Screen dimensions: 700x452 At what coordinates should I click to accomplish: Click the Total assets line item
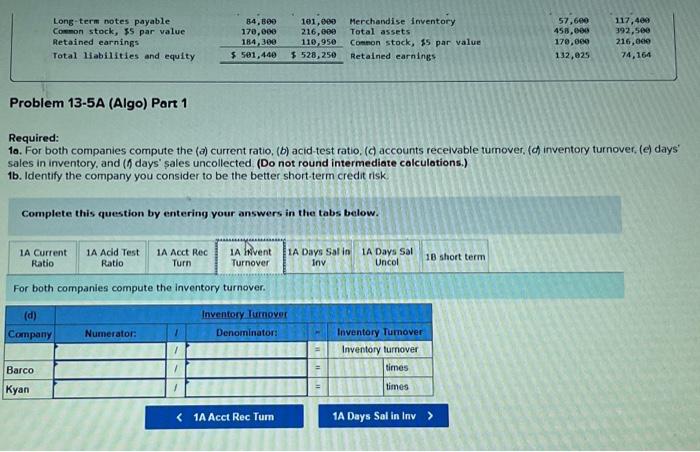(380, 32)
